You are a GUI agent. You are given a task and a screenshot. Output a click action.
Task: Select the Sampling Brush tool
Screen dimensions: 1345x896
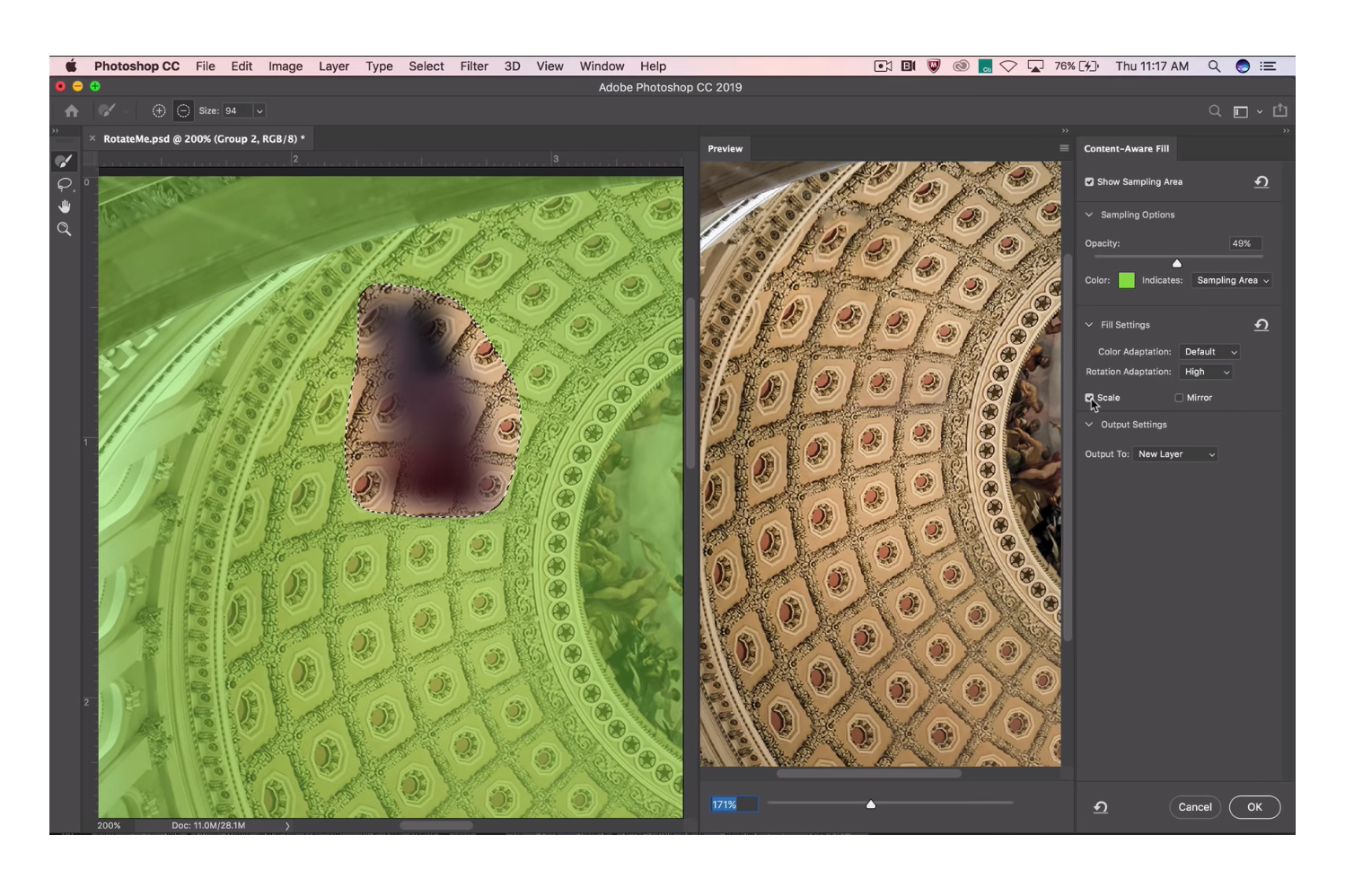[x=63, y=162]
